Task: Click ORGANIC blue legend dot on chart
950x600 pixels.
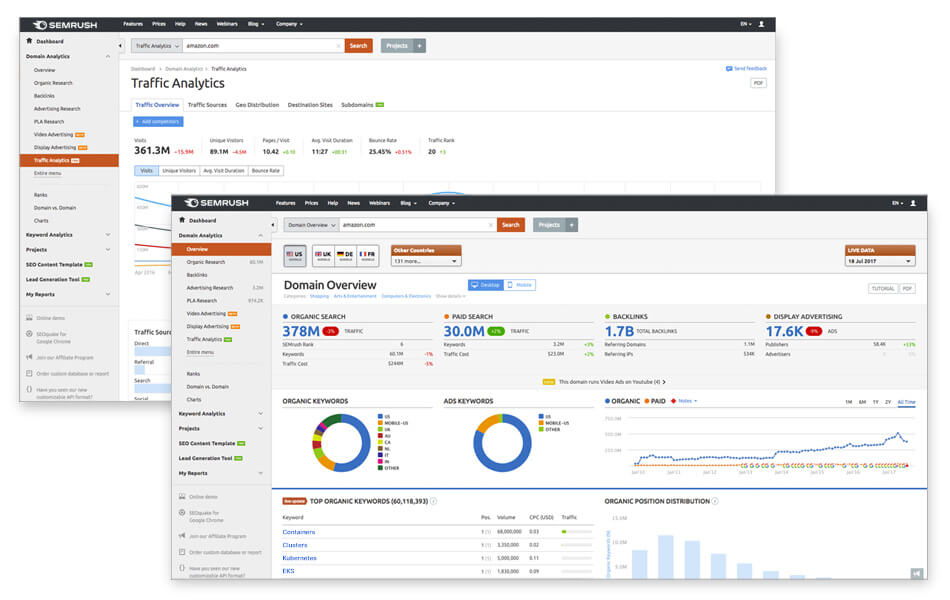Action: click(x=608, y=401)
